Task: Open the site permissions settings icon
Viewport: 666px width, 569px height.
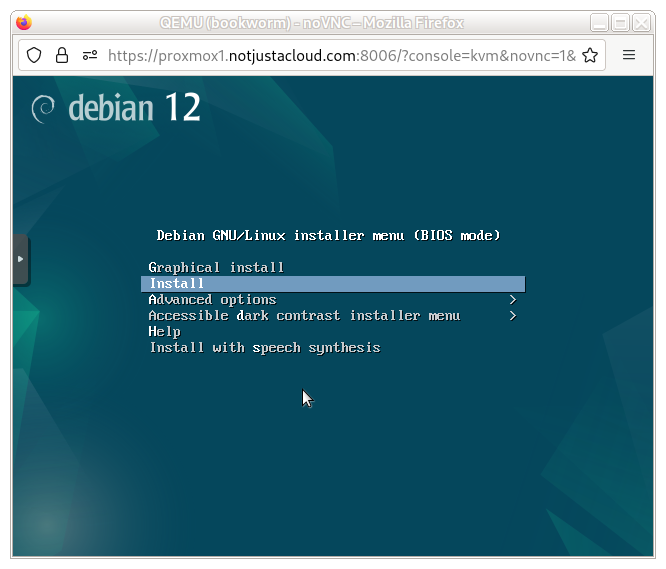Action: pos(90,55)
